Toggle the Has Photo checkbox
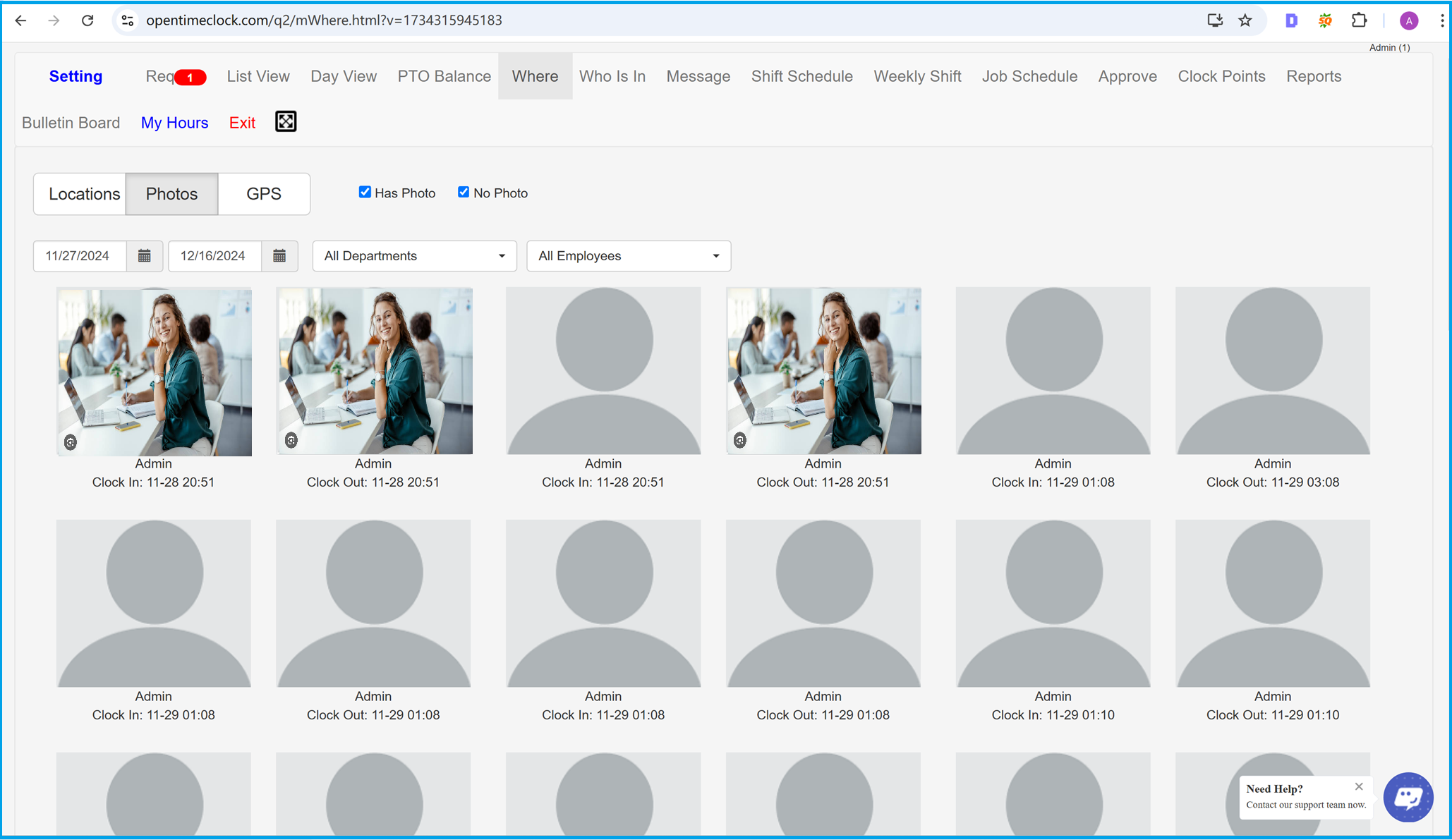Screen dimensions: 1452x840 (364, 192)
